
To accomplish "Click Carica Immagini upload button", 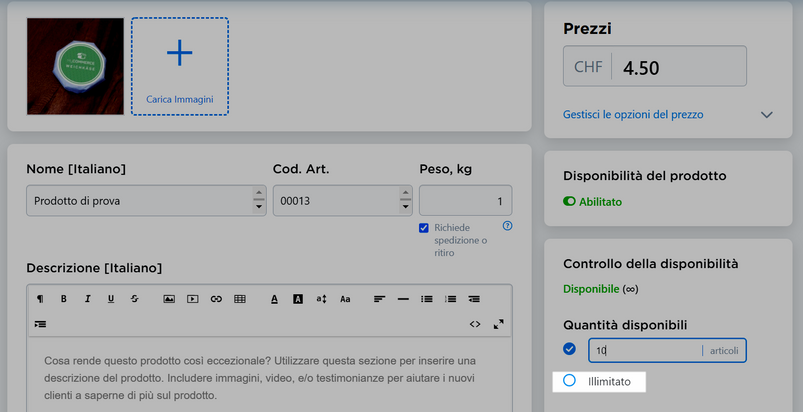I will coord(180,67).
